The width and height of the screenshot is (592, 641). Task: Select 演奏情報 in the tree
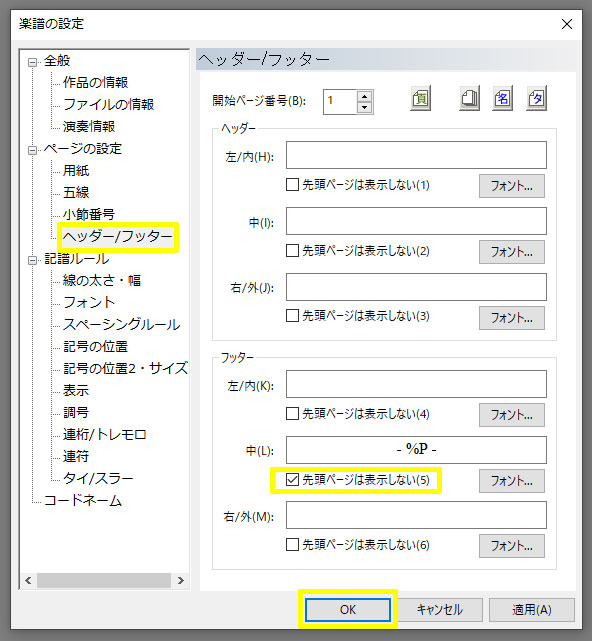[x=89, y=127]
